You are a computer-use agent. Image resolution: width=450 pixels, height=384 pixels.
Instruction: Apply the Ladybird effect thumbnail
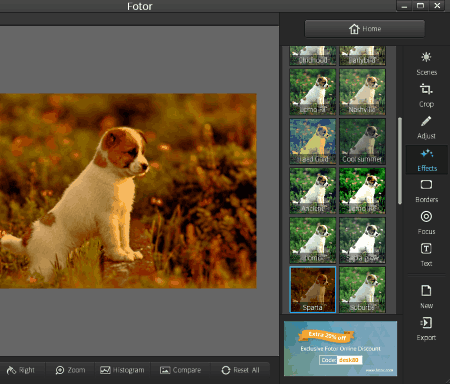tap(362, 56)
